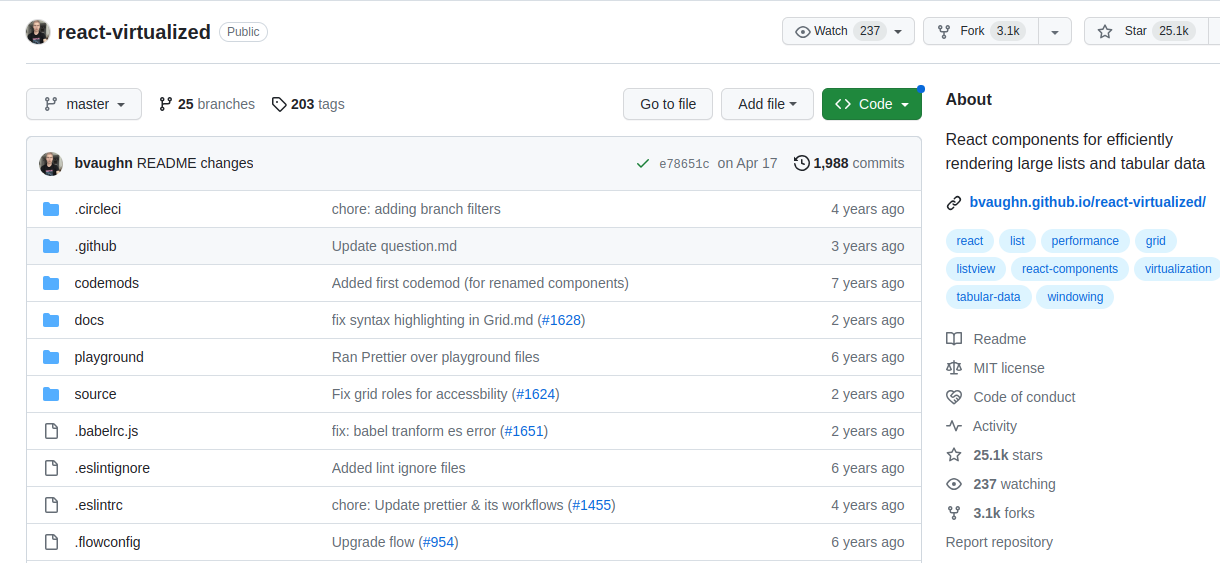Click the source folder icon
The height and width of the screenshot is (563, 1220).
pyautogui.click(x=52, y=394)
